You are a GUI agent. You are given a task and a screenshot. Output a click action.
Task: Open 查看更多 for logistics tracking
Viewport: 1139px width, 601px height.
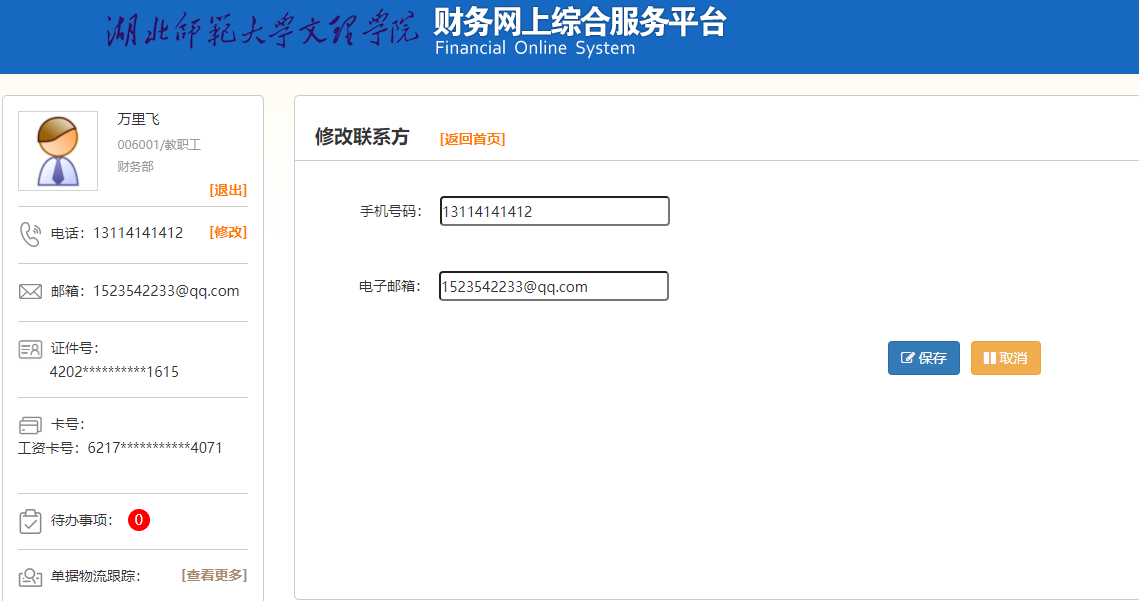pyautogui.click(x=214, y=575)
